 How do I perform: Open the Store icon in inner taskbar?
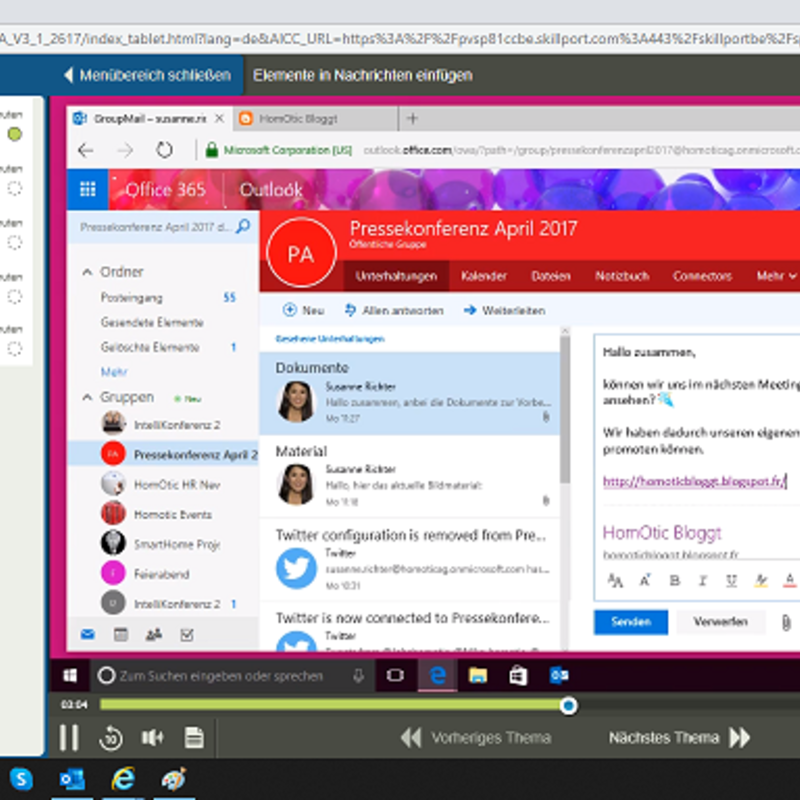coord(518,676)
